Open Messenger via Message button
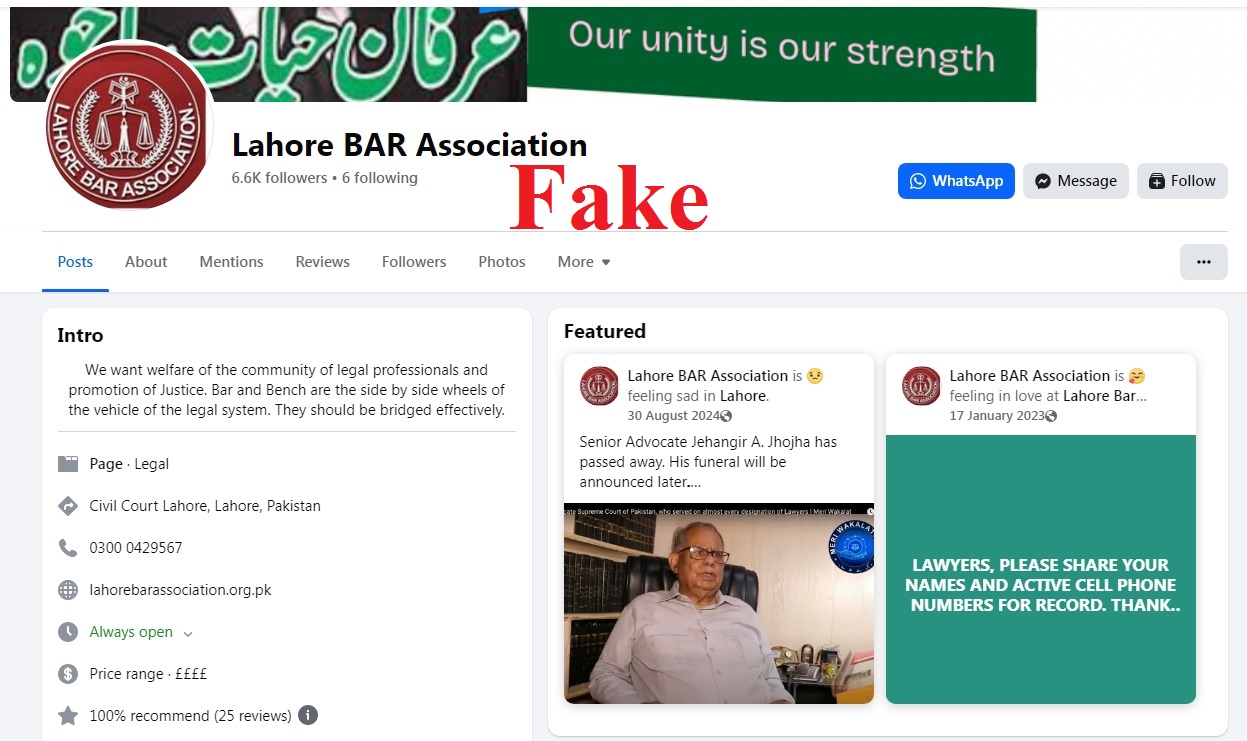The width and height of the screenshot is (1247, 741). [x=1075, y=181]
